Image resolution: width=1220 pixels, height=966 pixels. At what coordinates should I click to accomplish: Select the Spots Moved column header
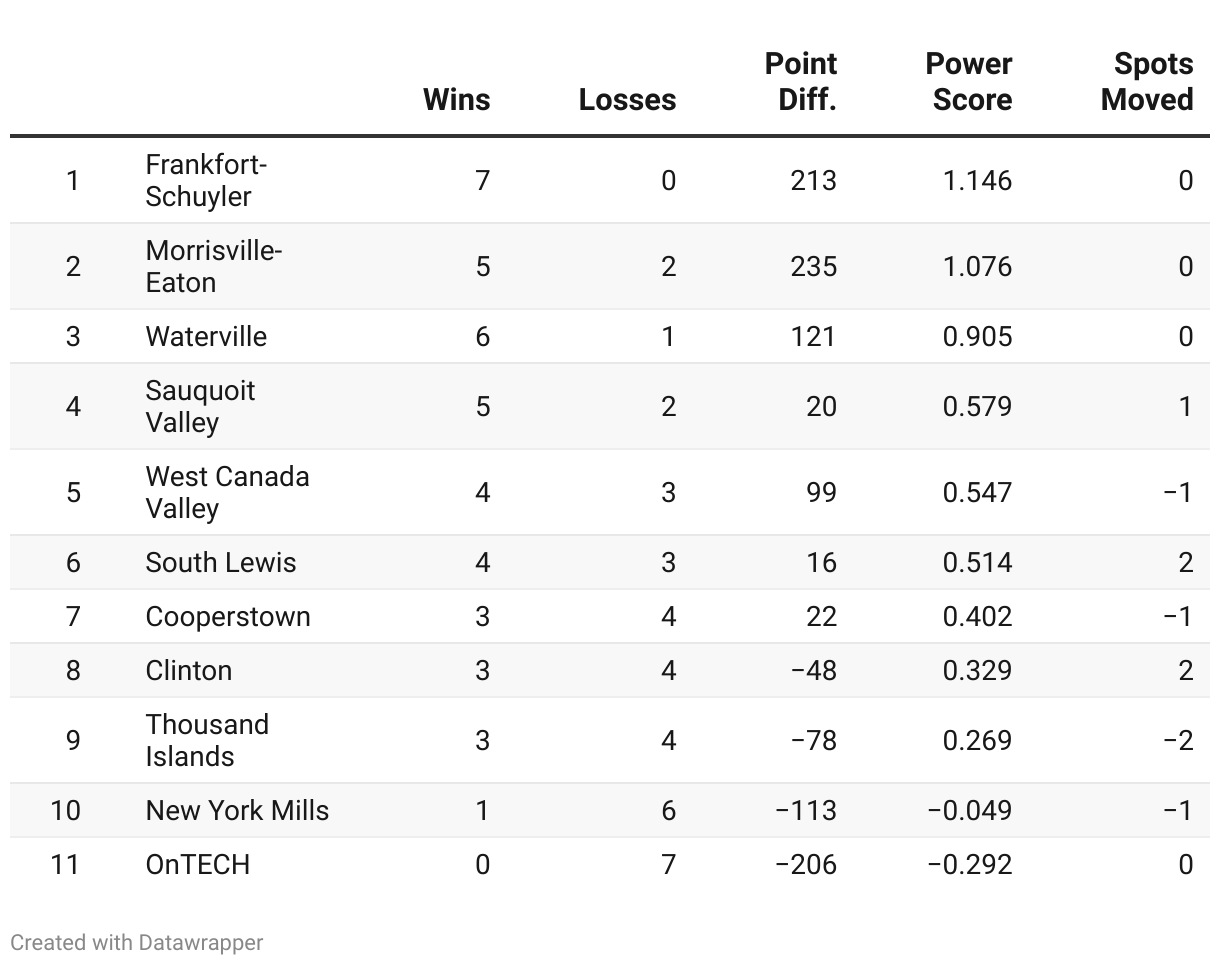1147,81
